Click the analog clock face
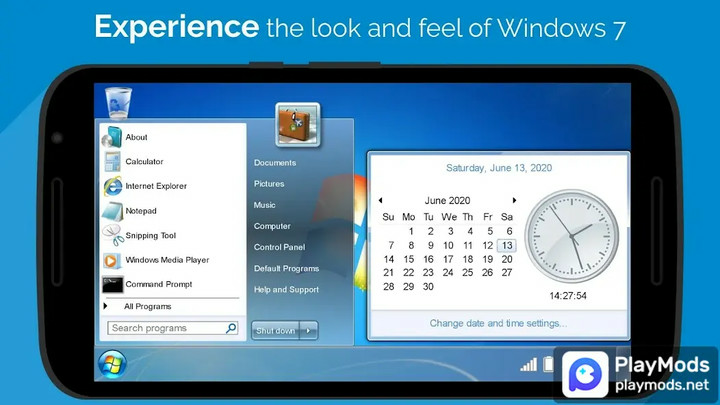The image size is (720, 405). tap(571, 236)
